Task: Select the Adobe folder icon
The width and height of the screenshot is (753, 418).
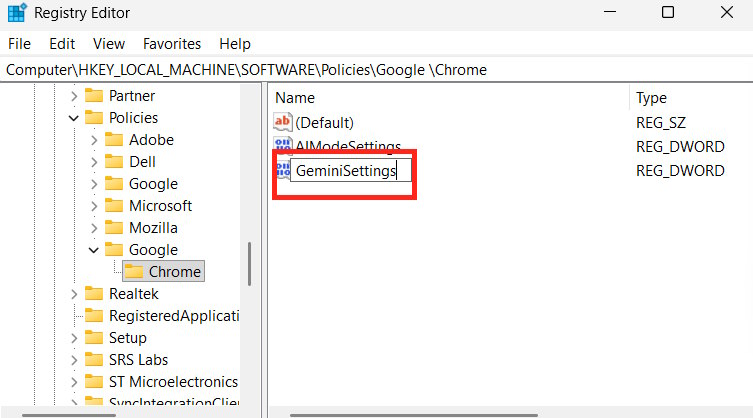Action: 114,139
